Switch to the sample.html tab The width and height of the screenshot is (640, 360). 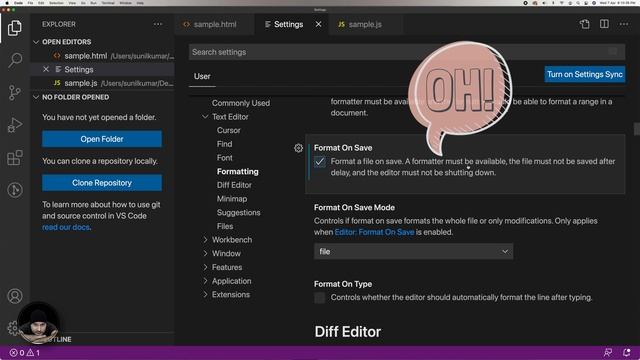pyautogui.click(x=214, y=24)
